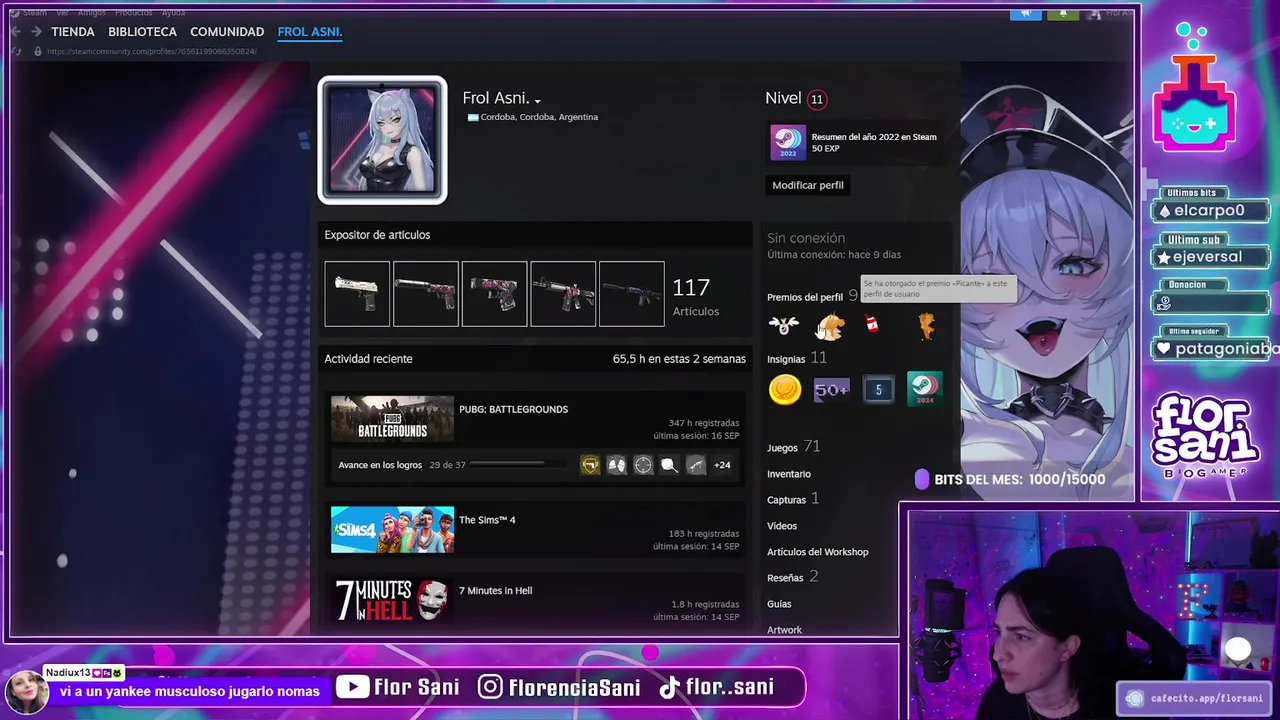Select the pink pistol showcase item
The width and height of the screenshot is (1280, 720).
click(x=495, y=294)
